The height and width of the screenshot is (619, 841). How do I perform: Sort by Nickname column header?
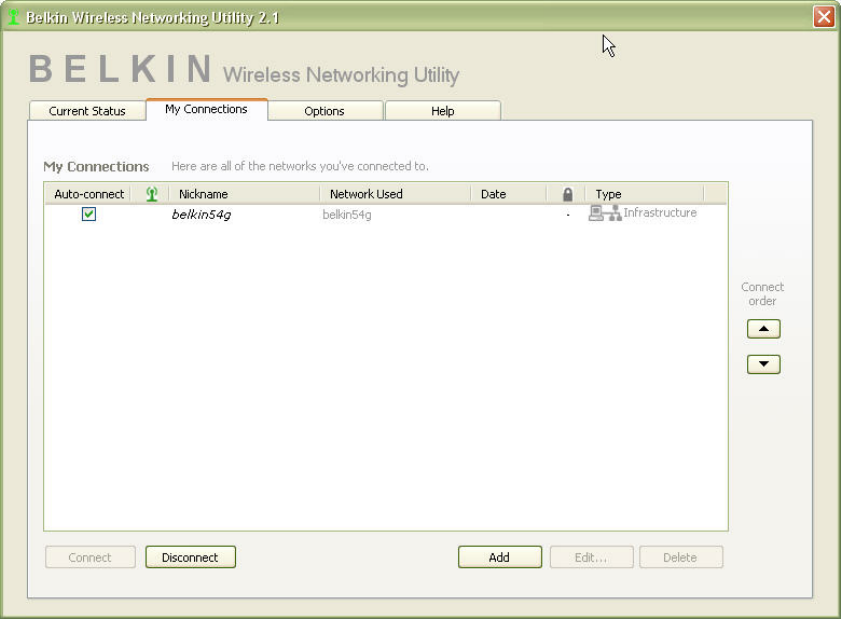pos(244,194)
